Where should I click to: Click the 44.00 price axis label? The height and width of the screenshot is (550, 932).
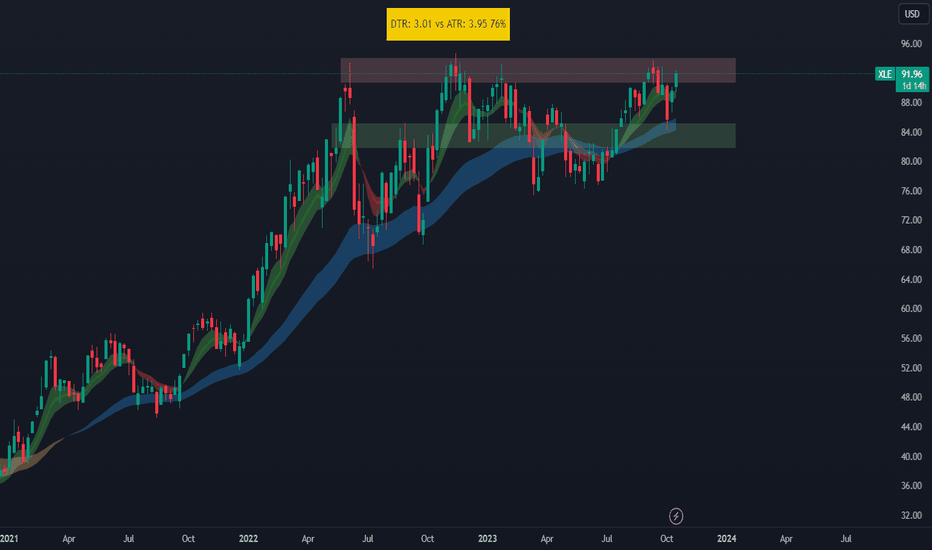pyautogui.click(x=911, y=427)
